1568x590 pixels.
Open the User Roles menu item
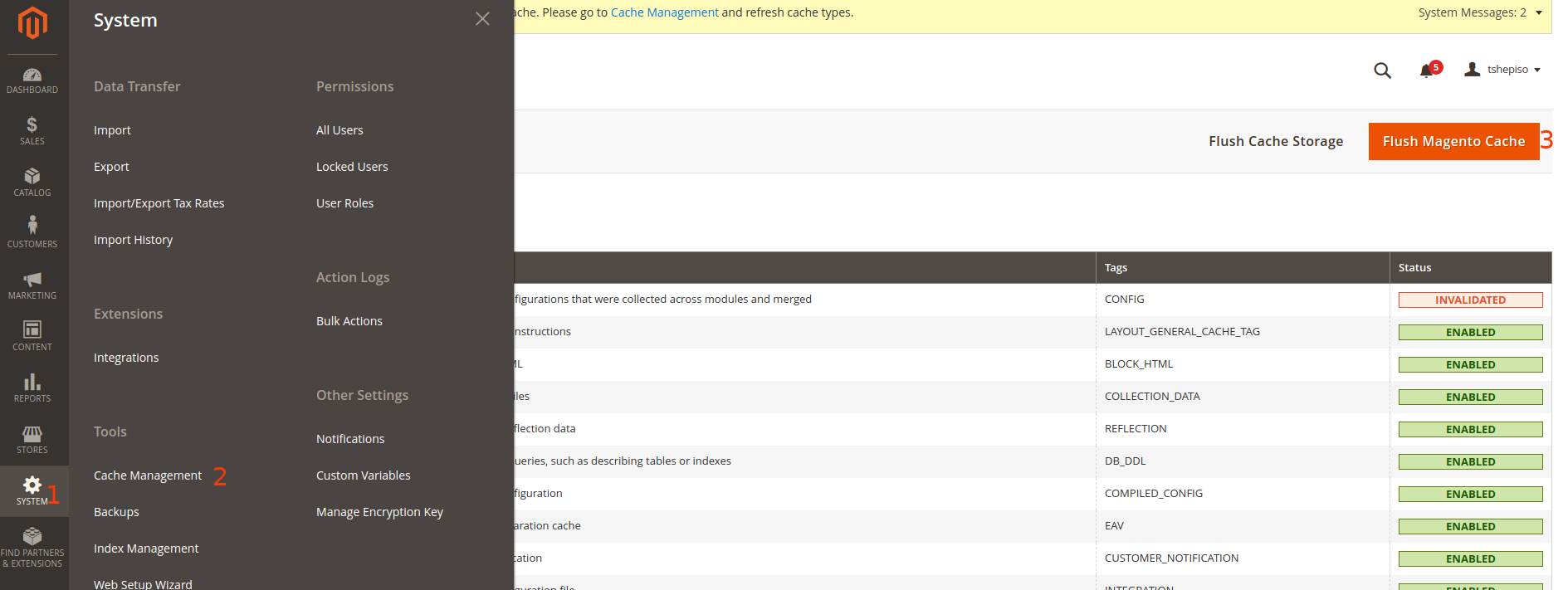(x=344, y=203)
